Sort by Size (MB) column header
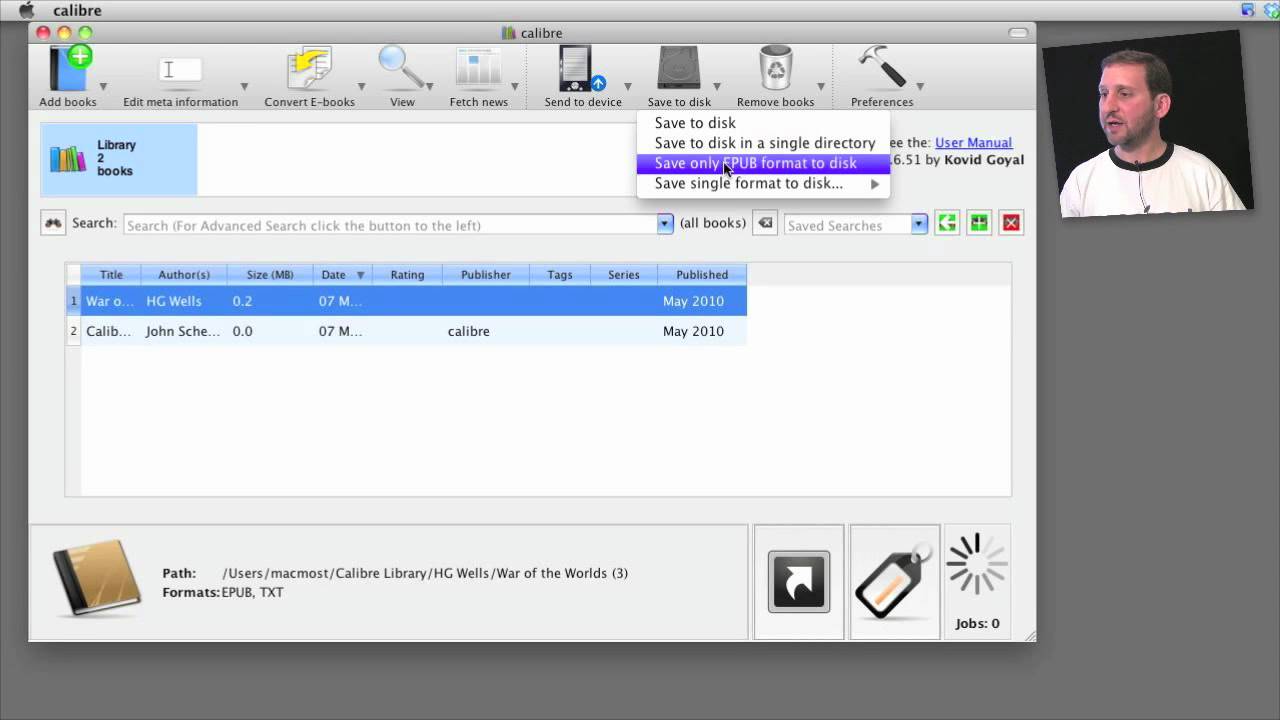This screenshot has height=720, width=1280. tap(270, 274)
